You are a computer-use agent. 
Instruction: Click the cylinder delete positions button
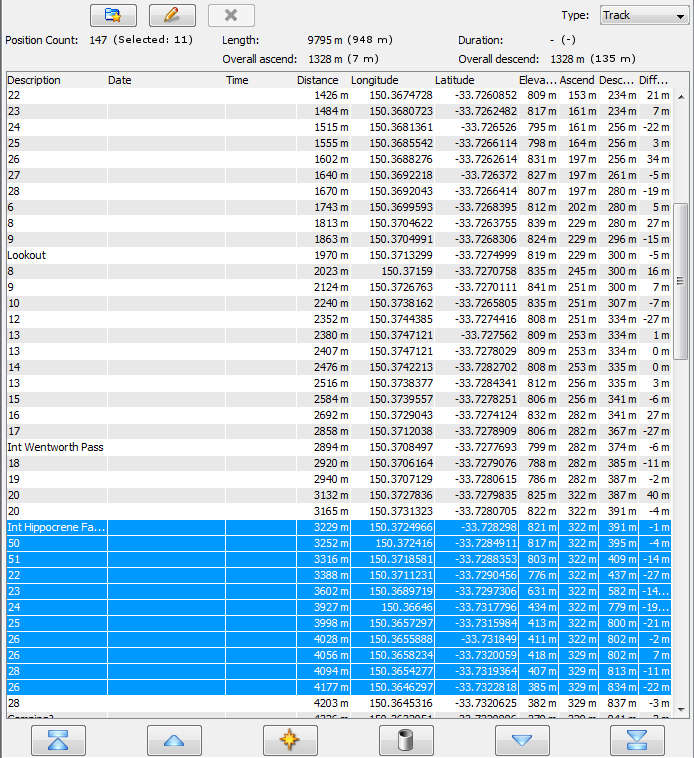[x=406, y=741]
